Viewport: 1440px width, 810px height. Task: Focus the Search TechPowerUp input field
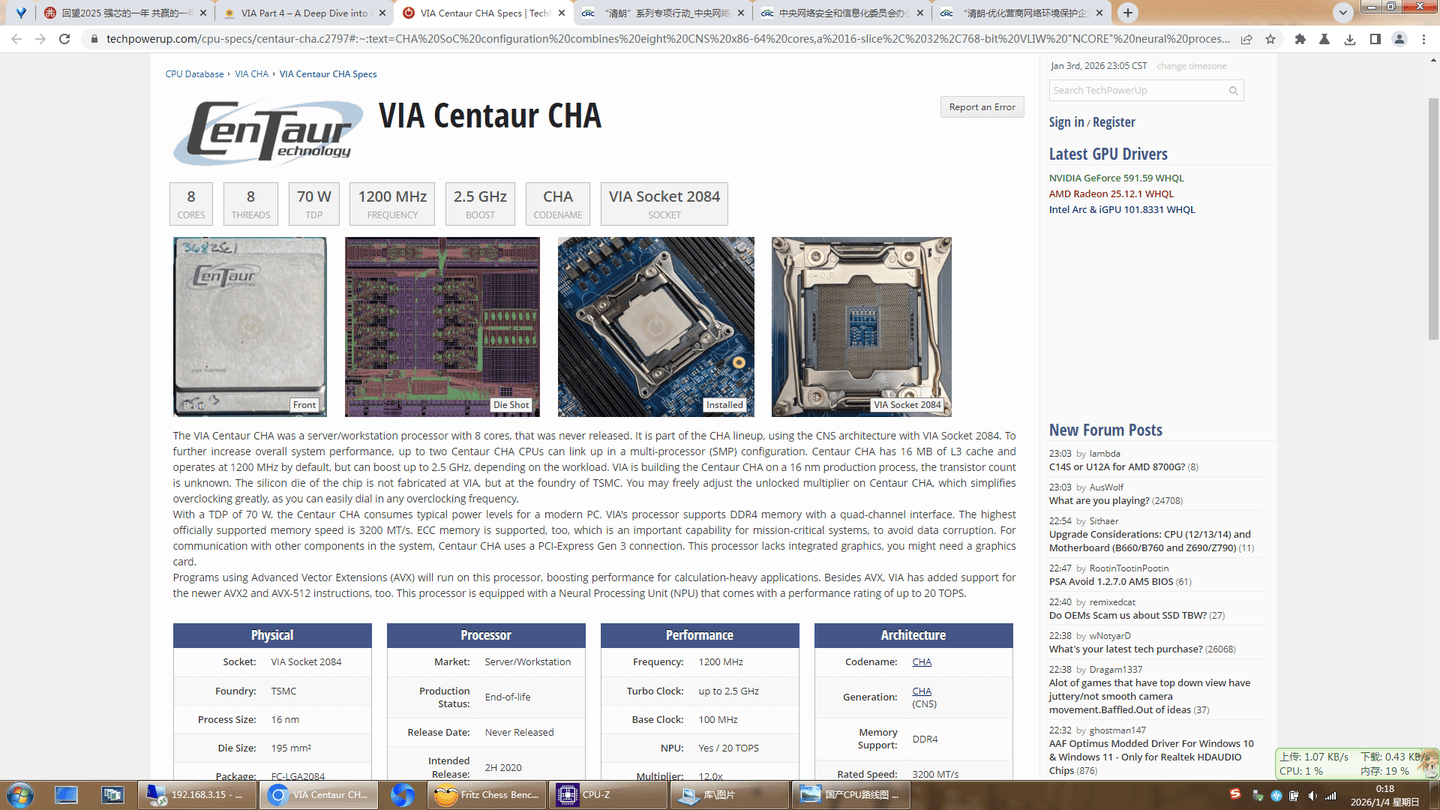point(1138,91)
